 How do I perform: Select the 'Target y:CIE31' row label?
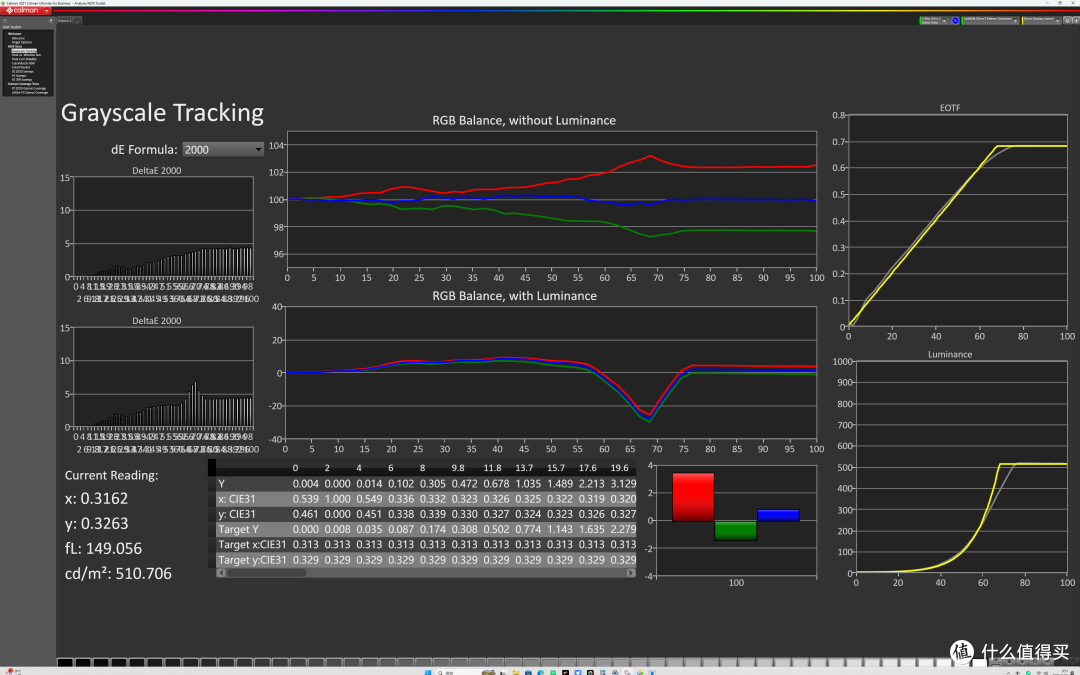(x=251, y=559)
